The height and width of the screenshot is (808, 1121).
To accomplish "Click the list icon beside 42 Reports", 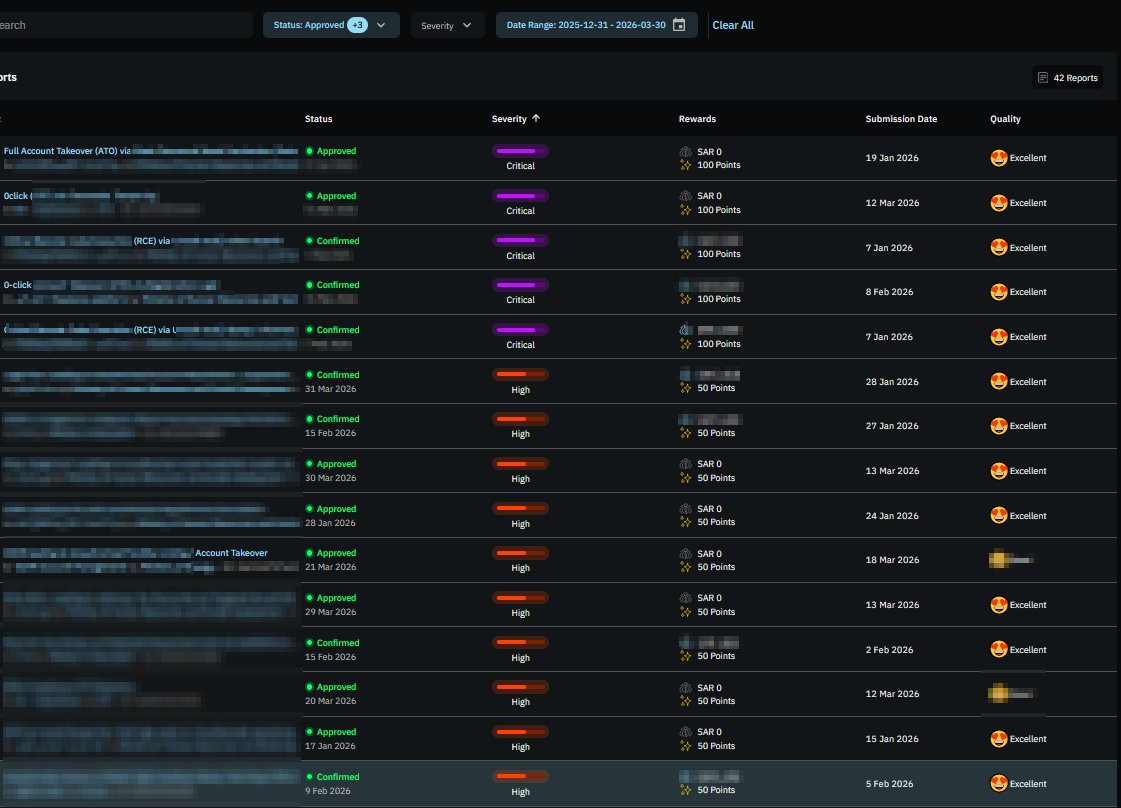I will (1042, 77).
